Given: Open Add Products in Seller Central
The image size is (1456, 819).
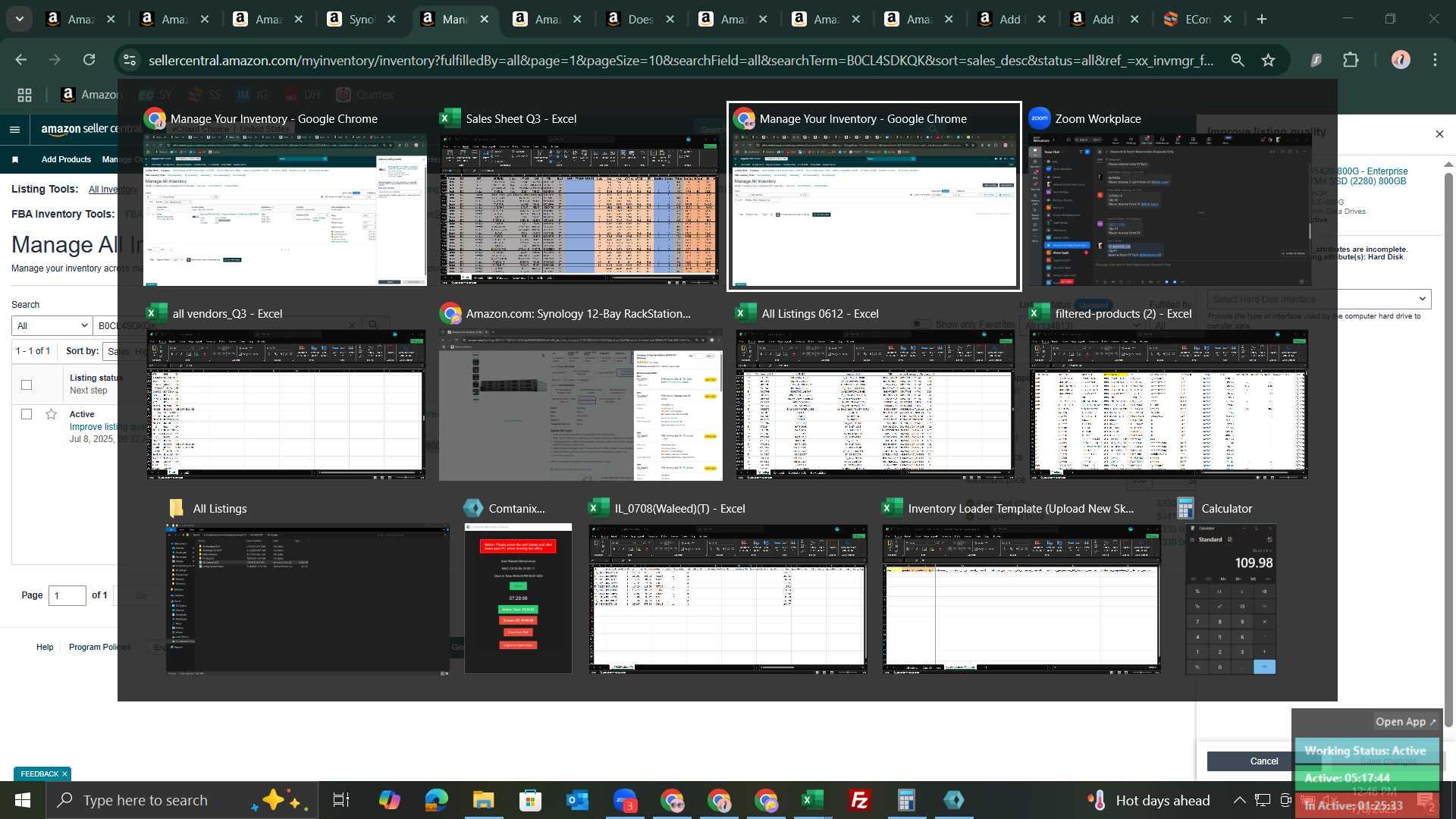Looking at the screenshot, I should click(x=66, y=159).
